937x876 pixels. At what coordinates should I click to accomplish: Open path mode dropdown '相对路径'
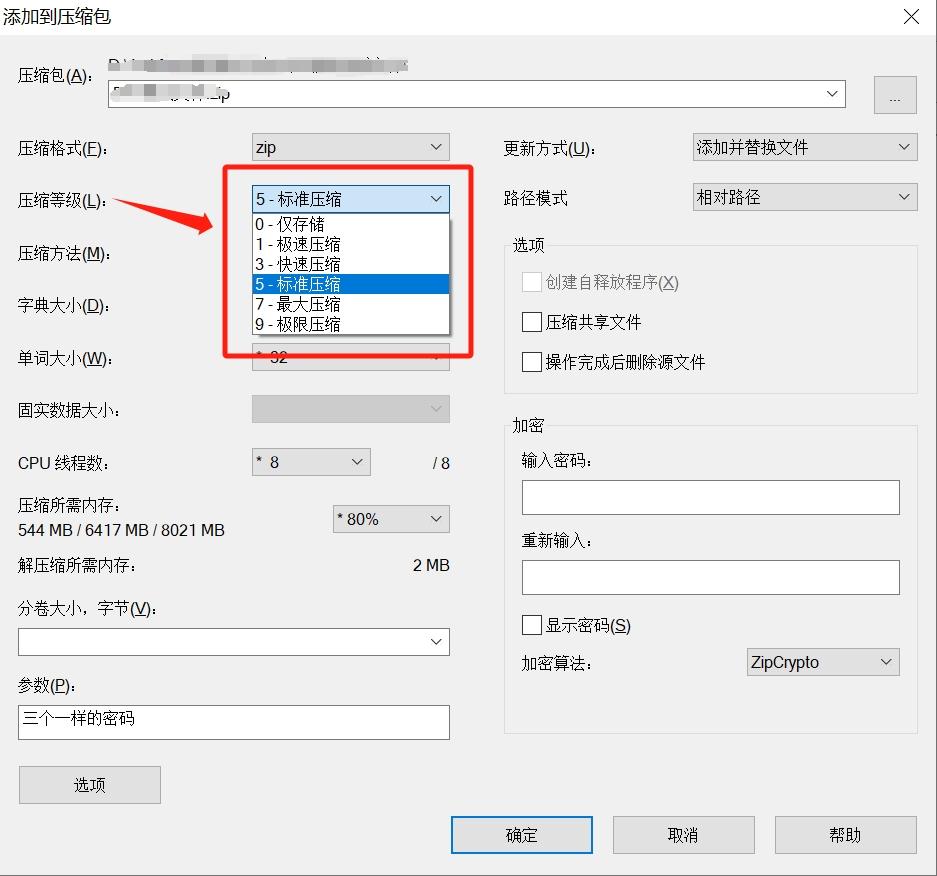[805, 197]
